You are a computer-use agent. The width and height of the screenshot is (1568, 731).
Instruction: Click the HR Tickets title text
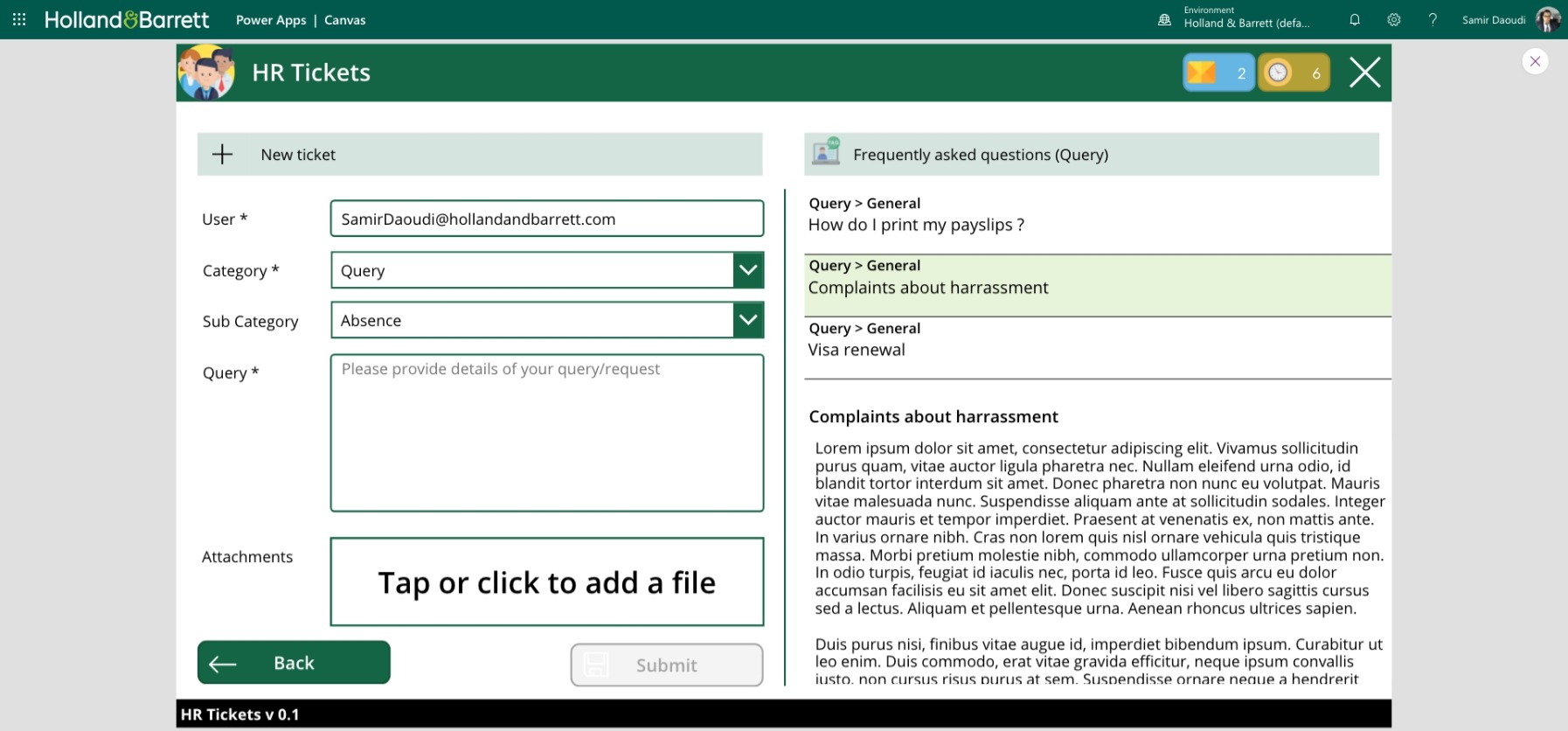pyautogui.click(x=311, y=73)
